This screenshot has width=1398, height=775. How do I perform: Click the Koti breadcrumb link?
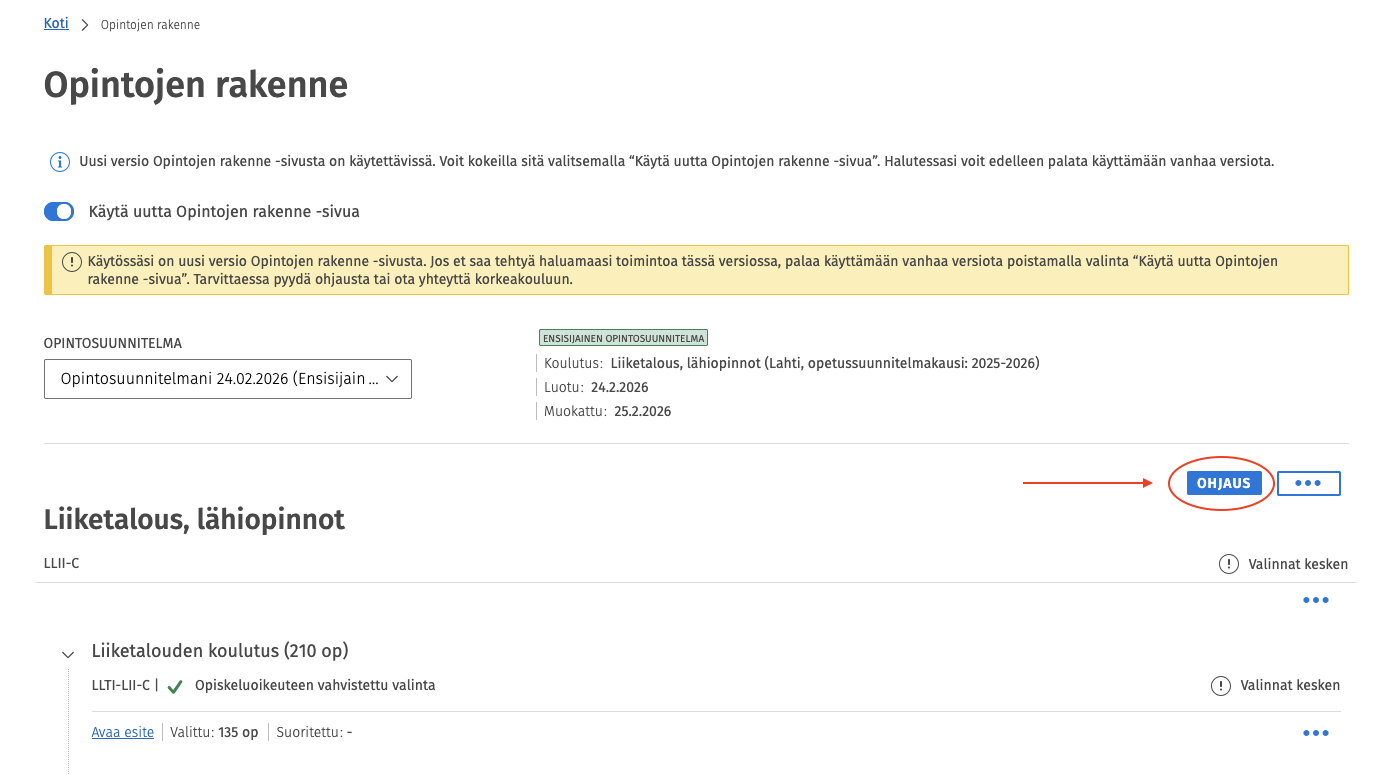point(56,23)
